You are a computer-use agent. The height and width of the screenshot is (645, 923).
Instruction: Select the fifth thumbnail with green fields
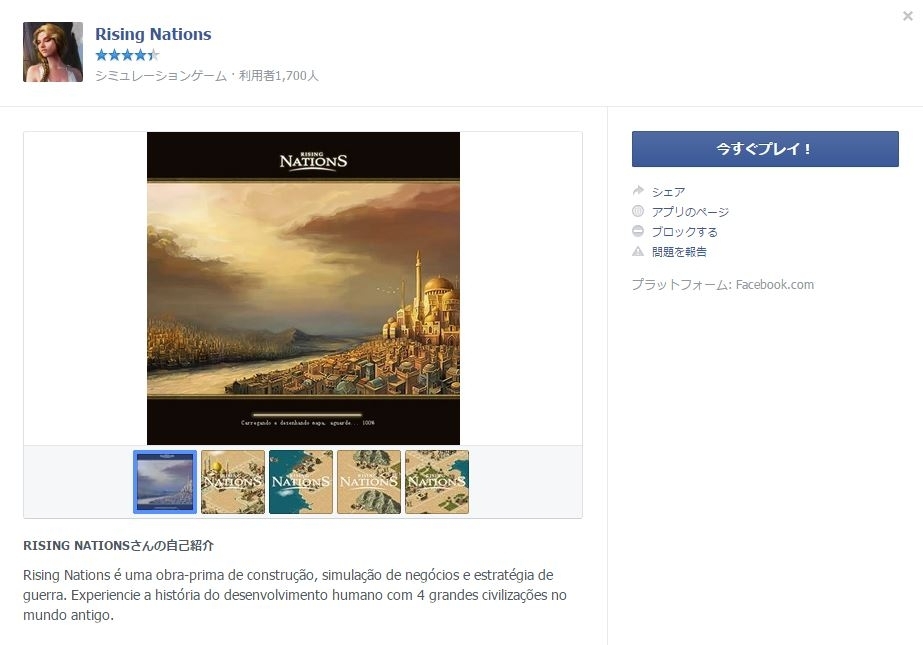[x=437, y=482]
